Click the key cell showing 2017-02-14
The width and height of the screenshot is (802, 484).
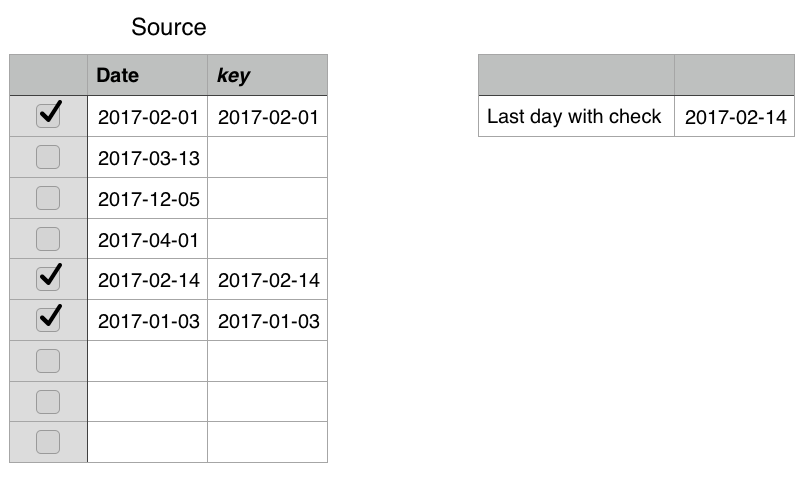pyautogui.click(x=268, y=280)
